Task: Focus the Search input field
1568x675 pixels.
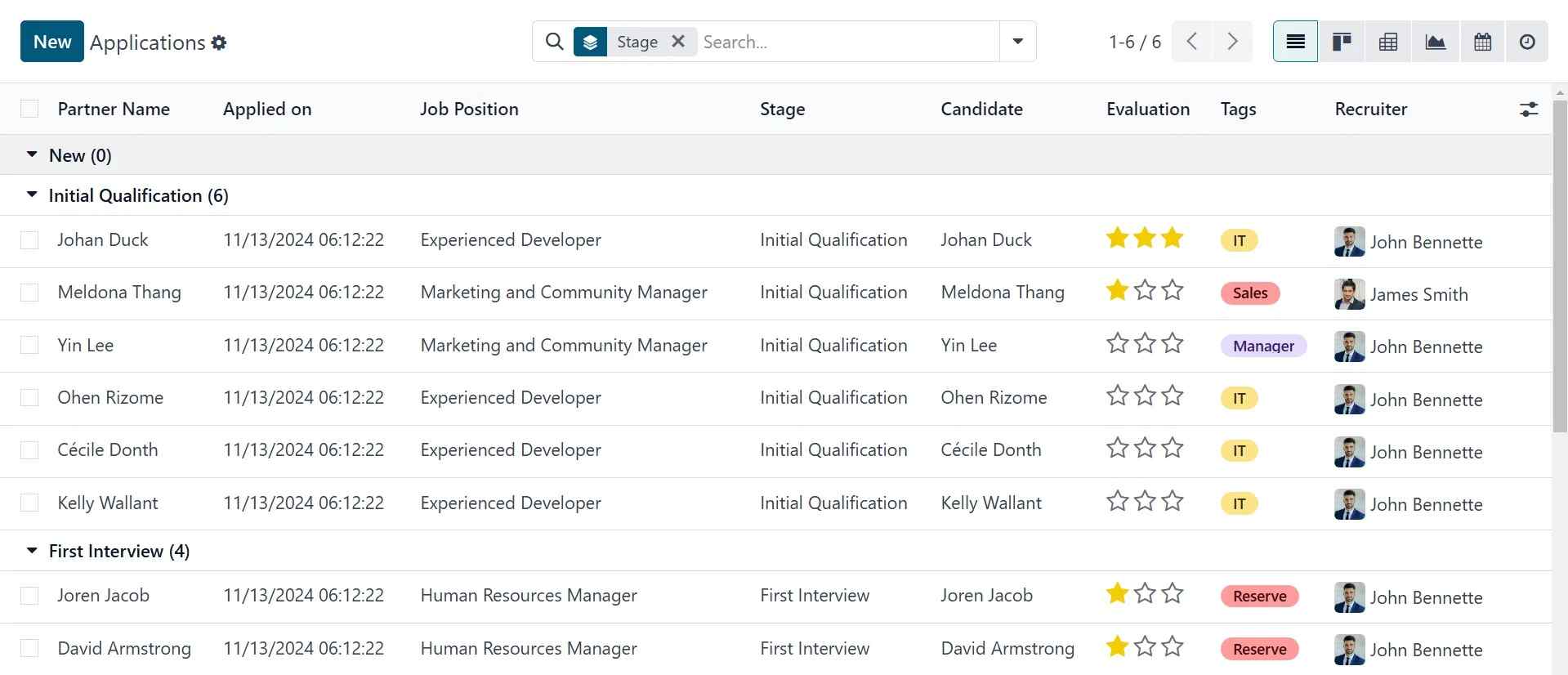Action: pyautogui.click(x=848, y=42)
